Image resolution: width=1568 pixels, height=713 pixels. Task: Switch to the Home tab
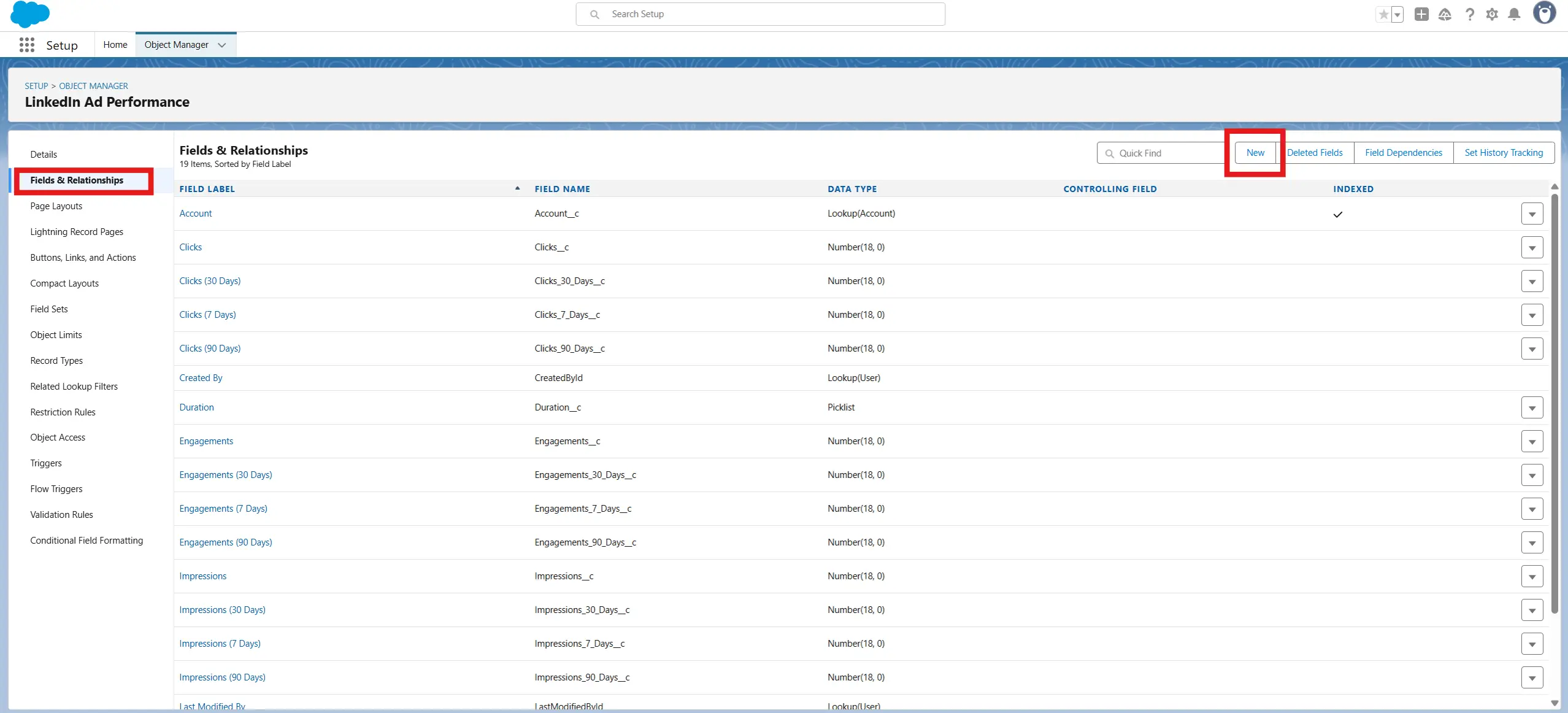click(x=115, y=45)
